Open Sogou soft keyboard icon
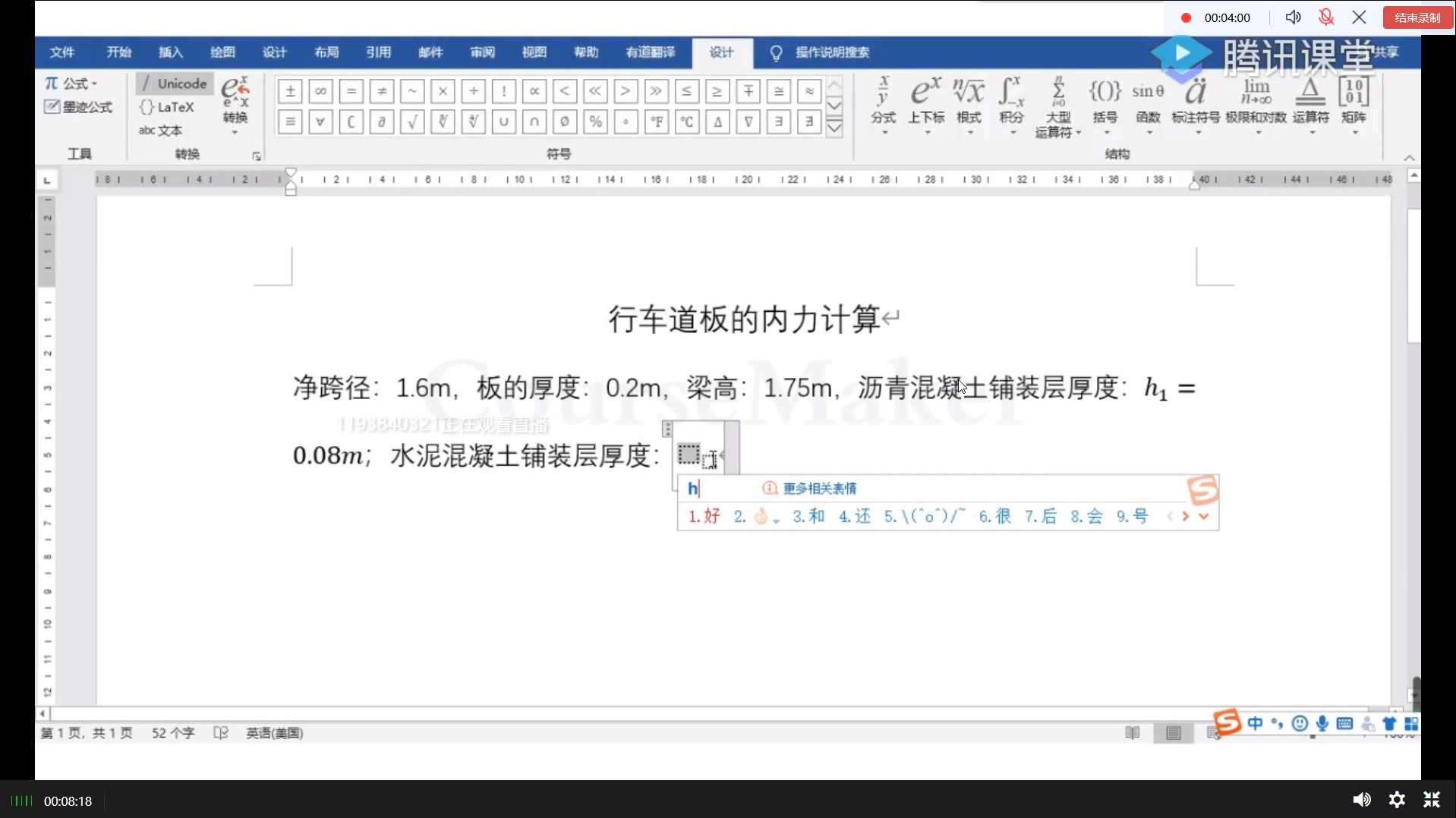The height and width of the screenshot is (818, 1456). pyautogui.click(x=1344, y=723)
